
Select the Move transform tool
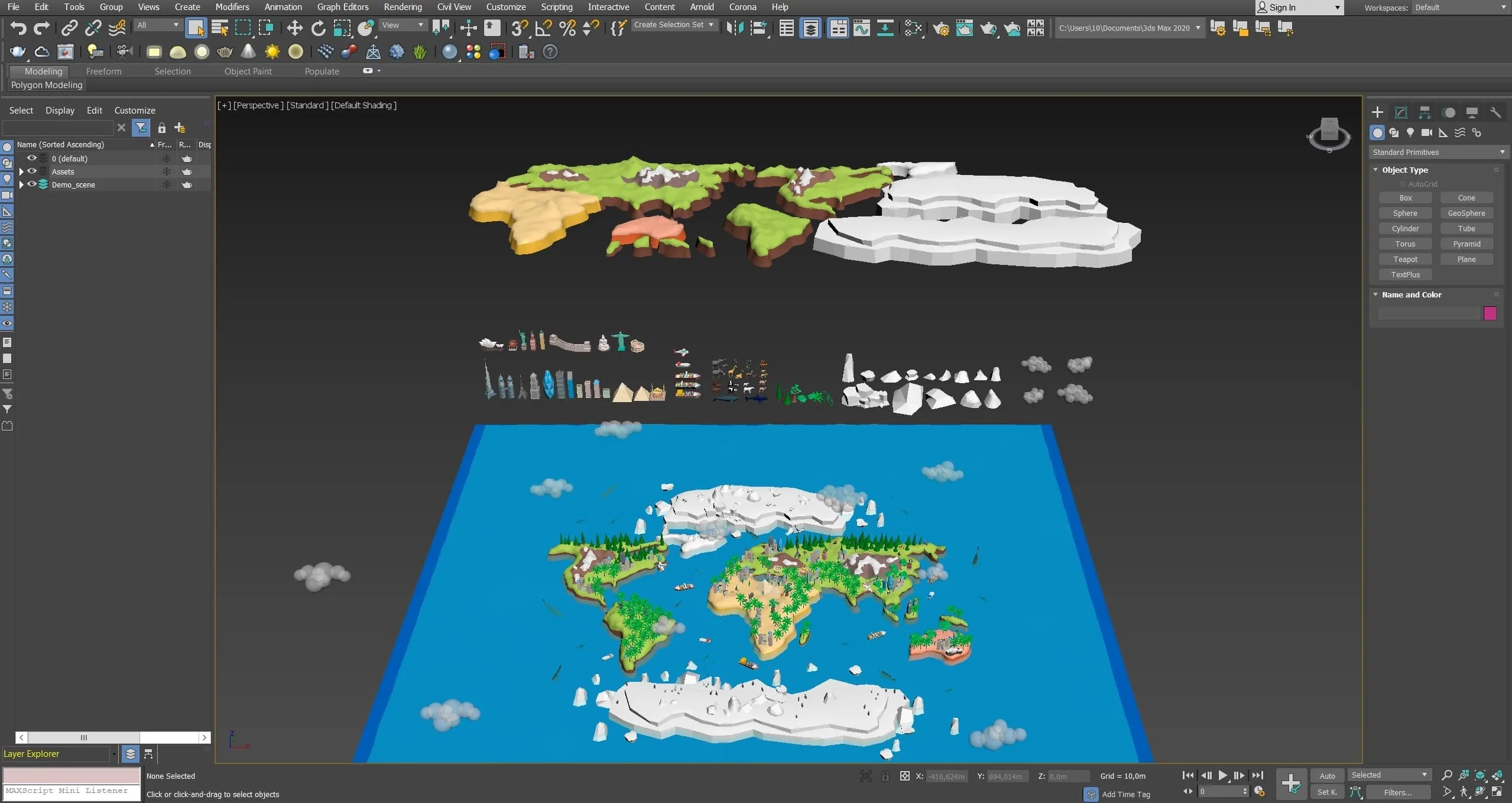click(x=294, y=28)
